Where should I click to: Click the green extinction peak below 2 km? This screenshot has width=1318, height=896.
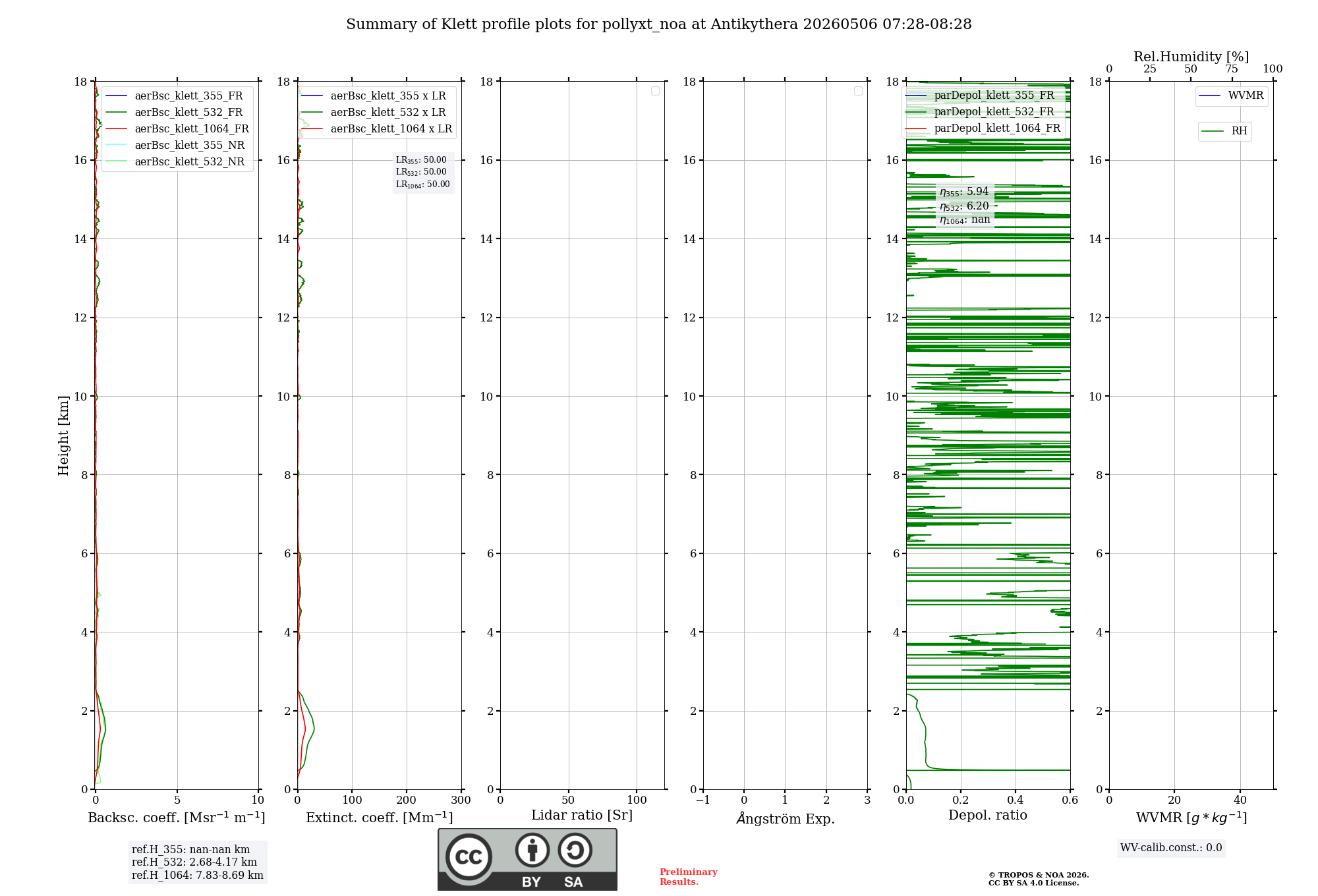coord(312,729)
